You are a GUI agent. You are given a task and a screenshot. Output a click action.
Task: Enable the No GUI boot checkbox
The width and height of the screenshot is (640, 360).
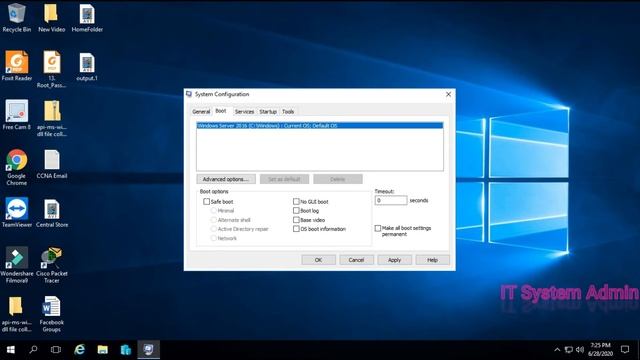point(296,202)
